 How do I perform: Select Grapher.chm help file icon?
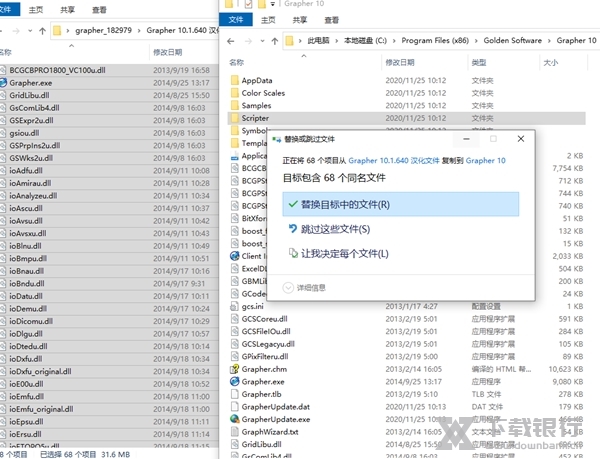235,369
